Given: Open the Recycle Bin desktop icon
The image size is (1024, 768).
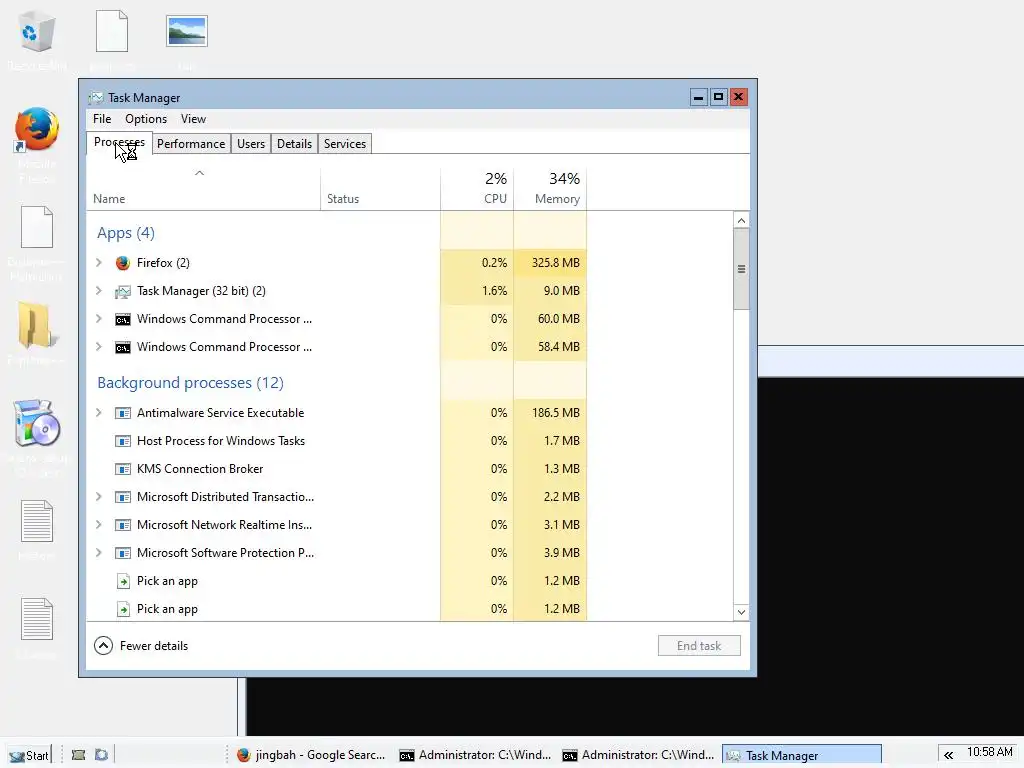Looking at the screenshot, I should (37, 31).
